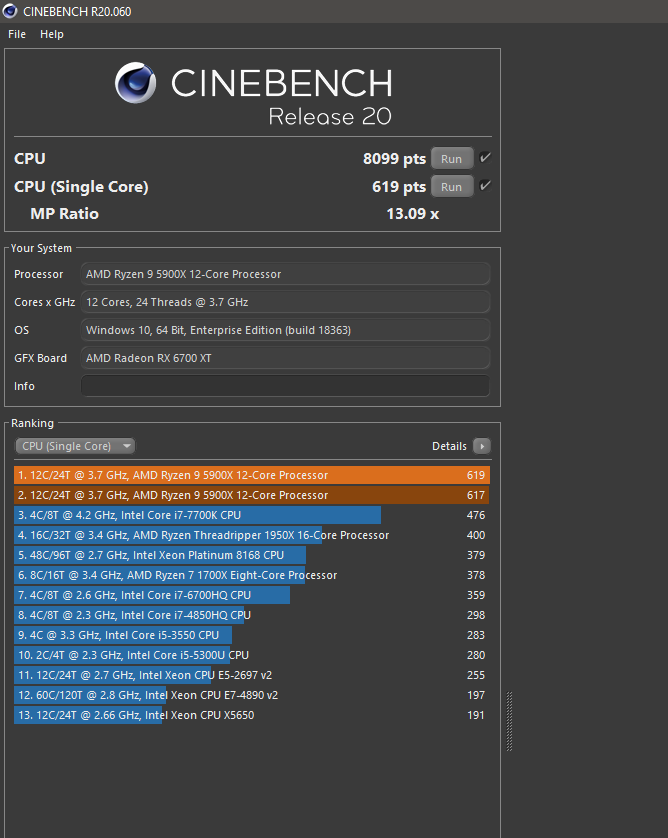
Task: Run the CPU multi-core benchmark
Action: click(452, 159)
